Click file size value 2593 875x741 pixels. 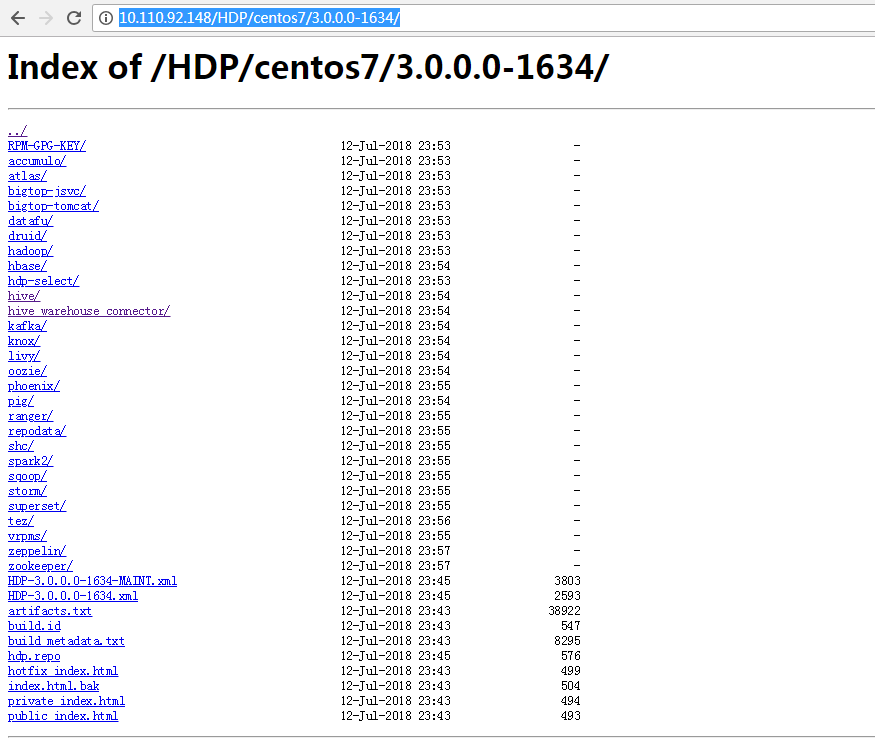pos(568,596)
